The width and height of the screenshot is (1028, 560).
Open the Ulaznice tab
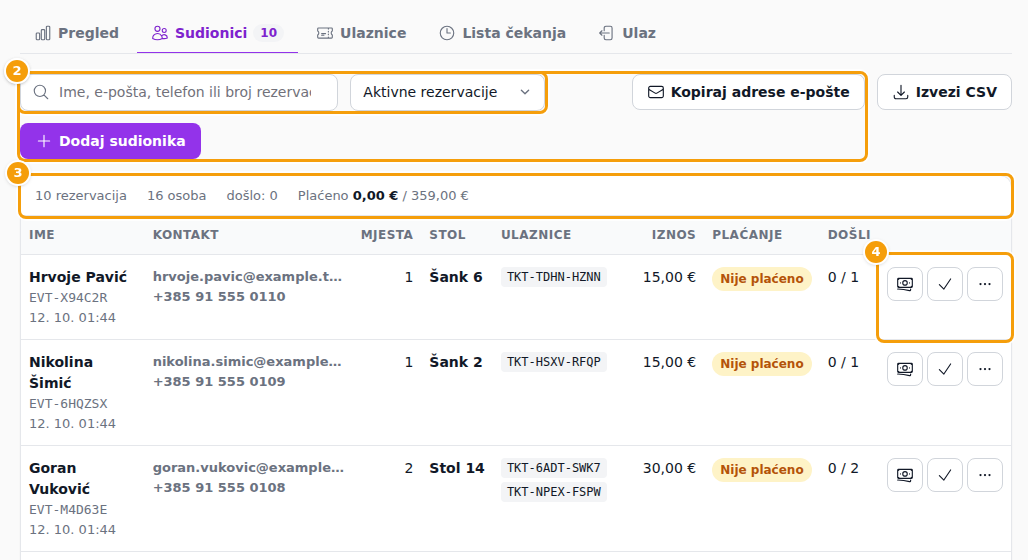(361, 33)
